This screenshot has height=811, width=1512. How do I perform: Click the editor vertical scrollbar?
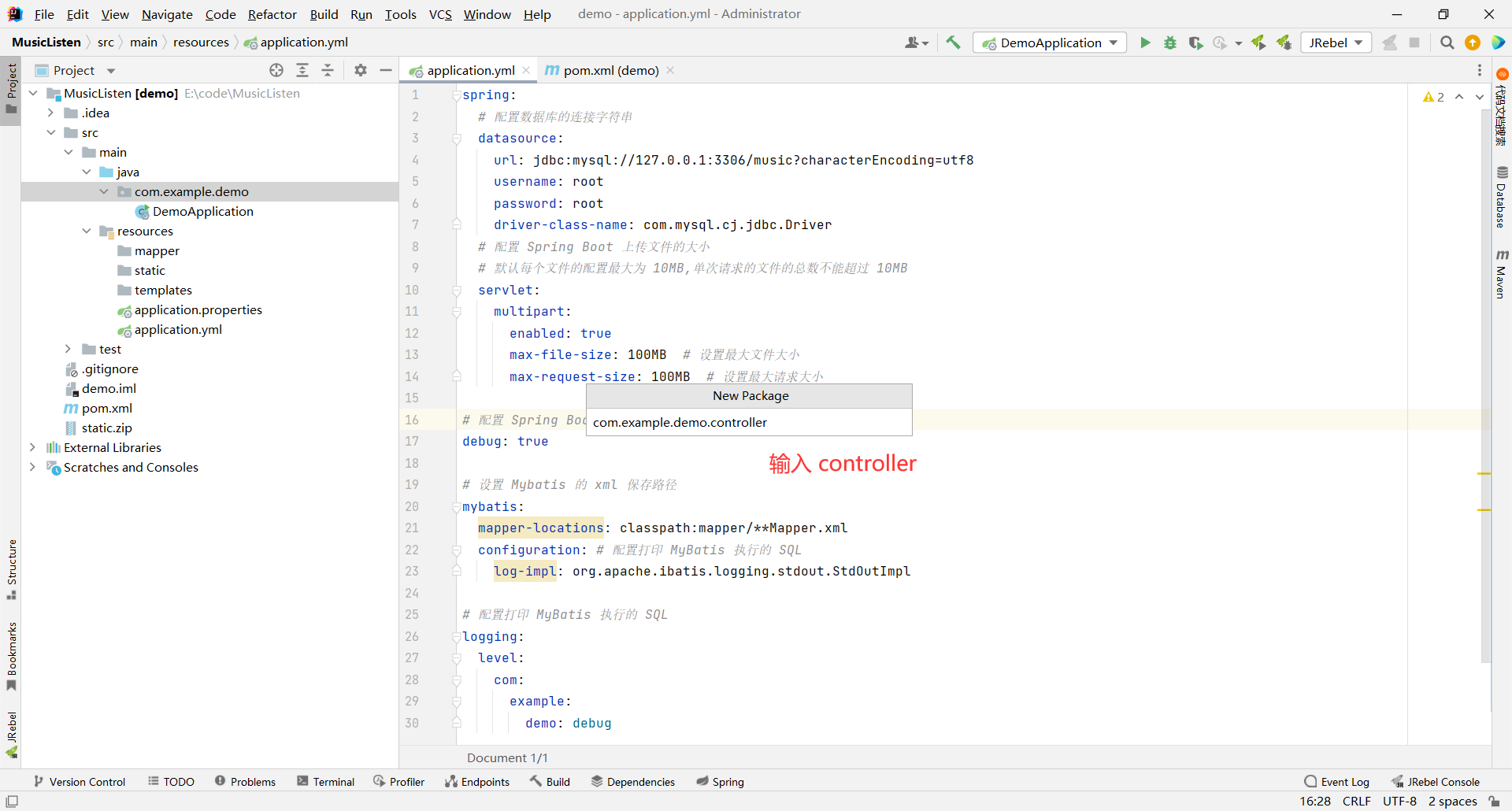pyautogui.click(x=1485, y=378)
